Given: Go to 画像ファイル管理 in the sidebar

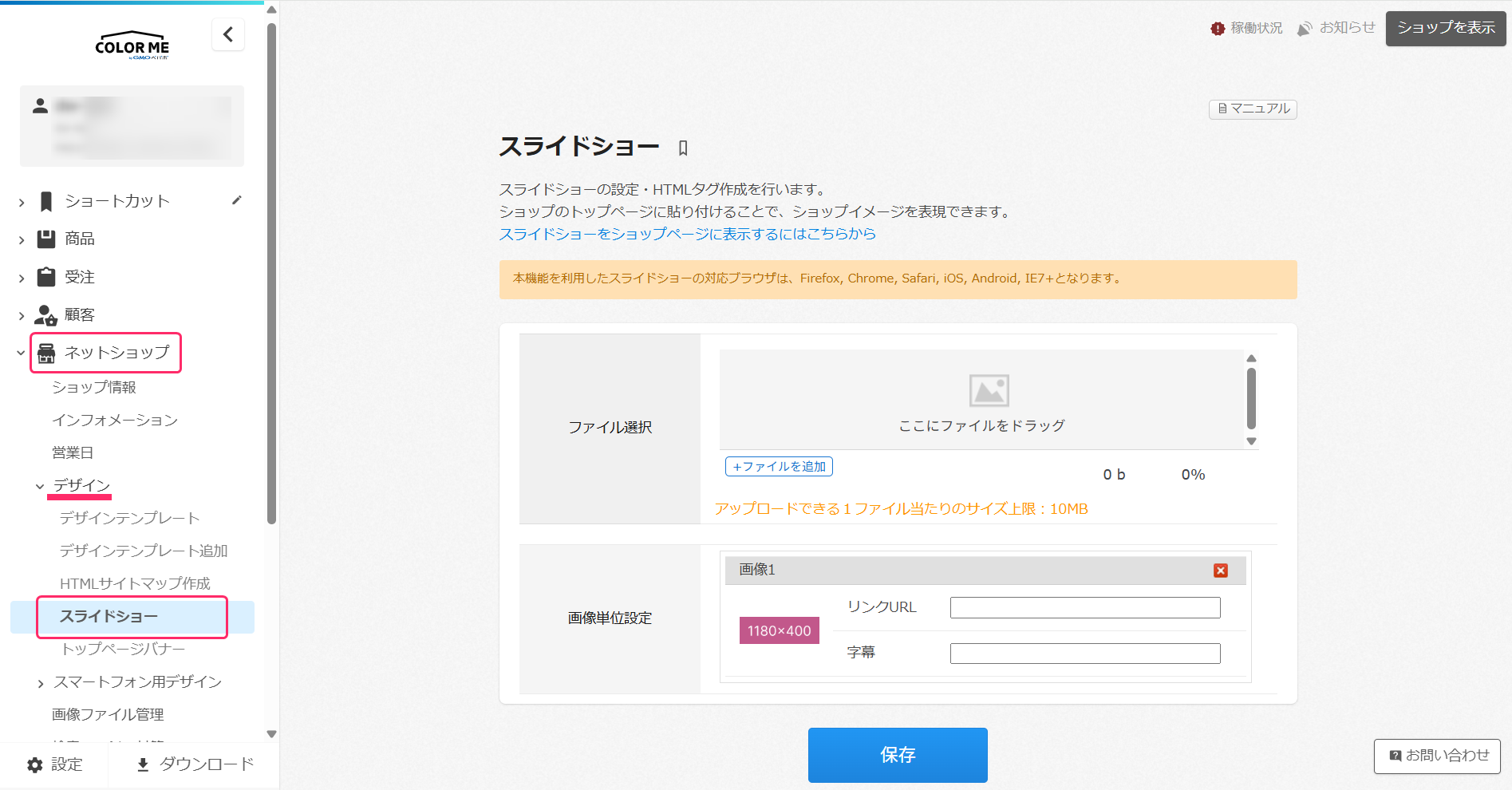Looking at the screenshot, I should click(108, 714).
